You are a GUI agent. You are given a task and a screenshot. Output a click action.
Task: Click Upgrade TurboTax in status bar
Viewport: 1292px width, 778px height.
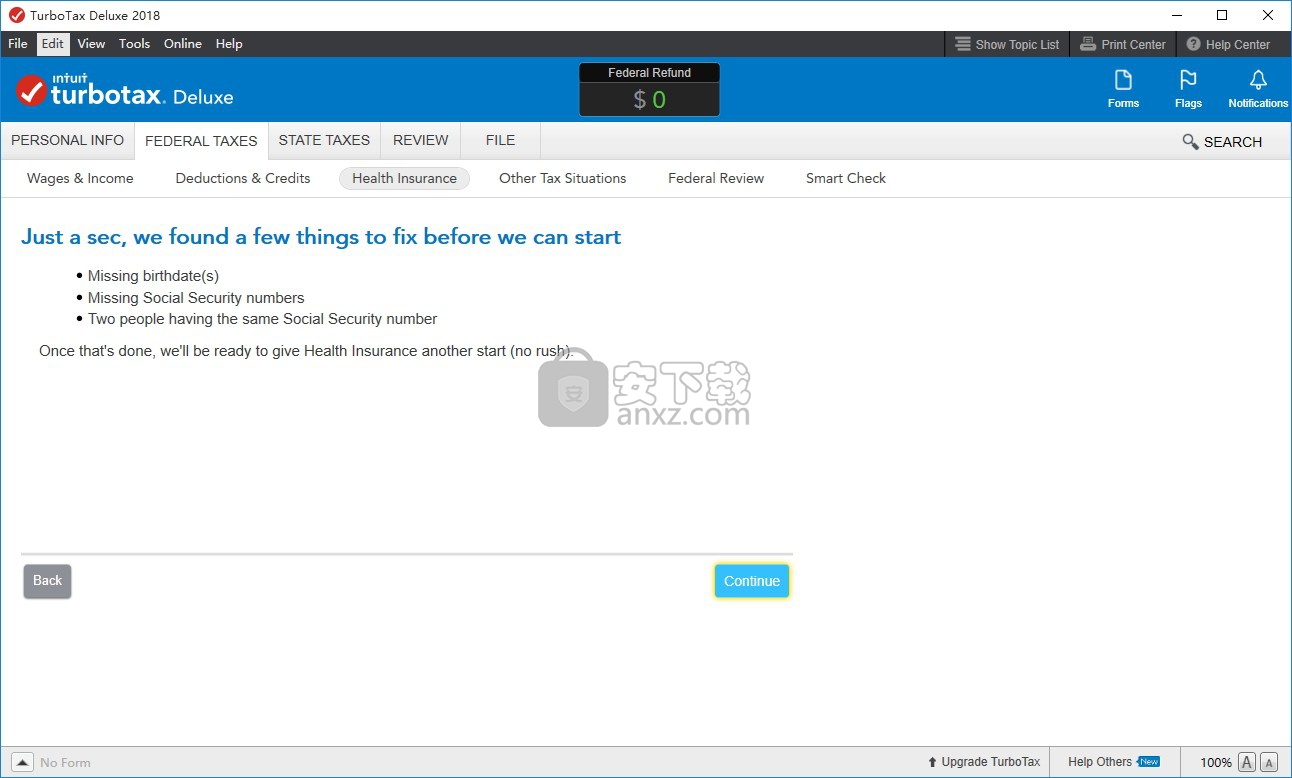coord(984,762)
